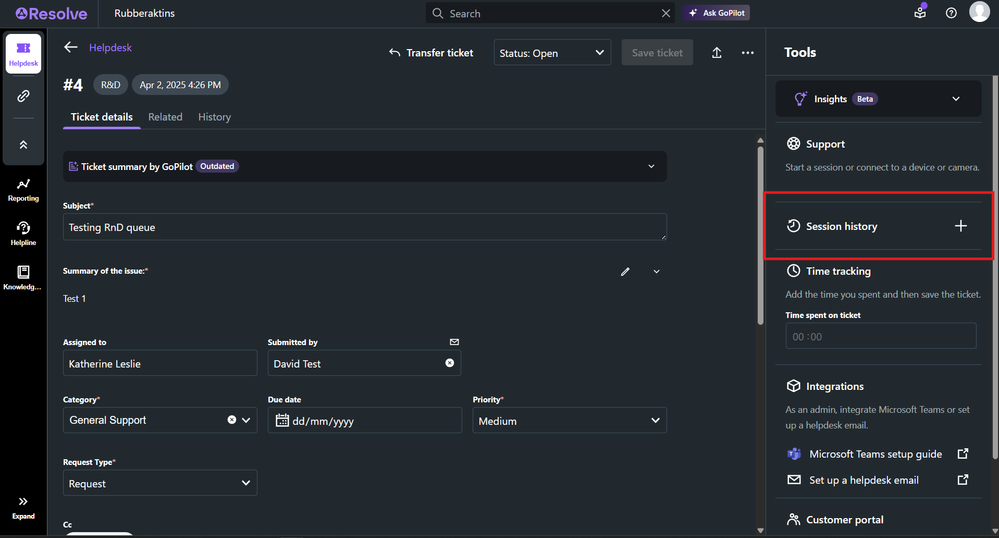Image resolution: width=999 pixels, height=538 pixels.
Task: Open the three-dot more options menu
Action: pos(747,53)
